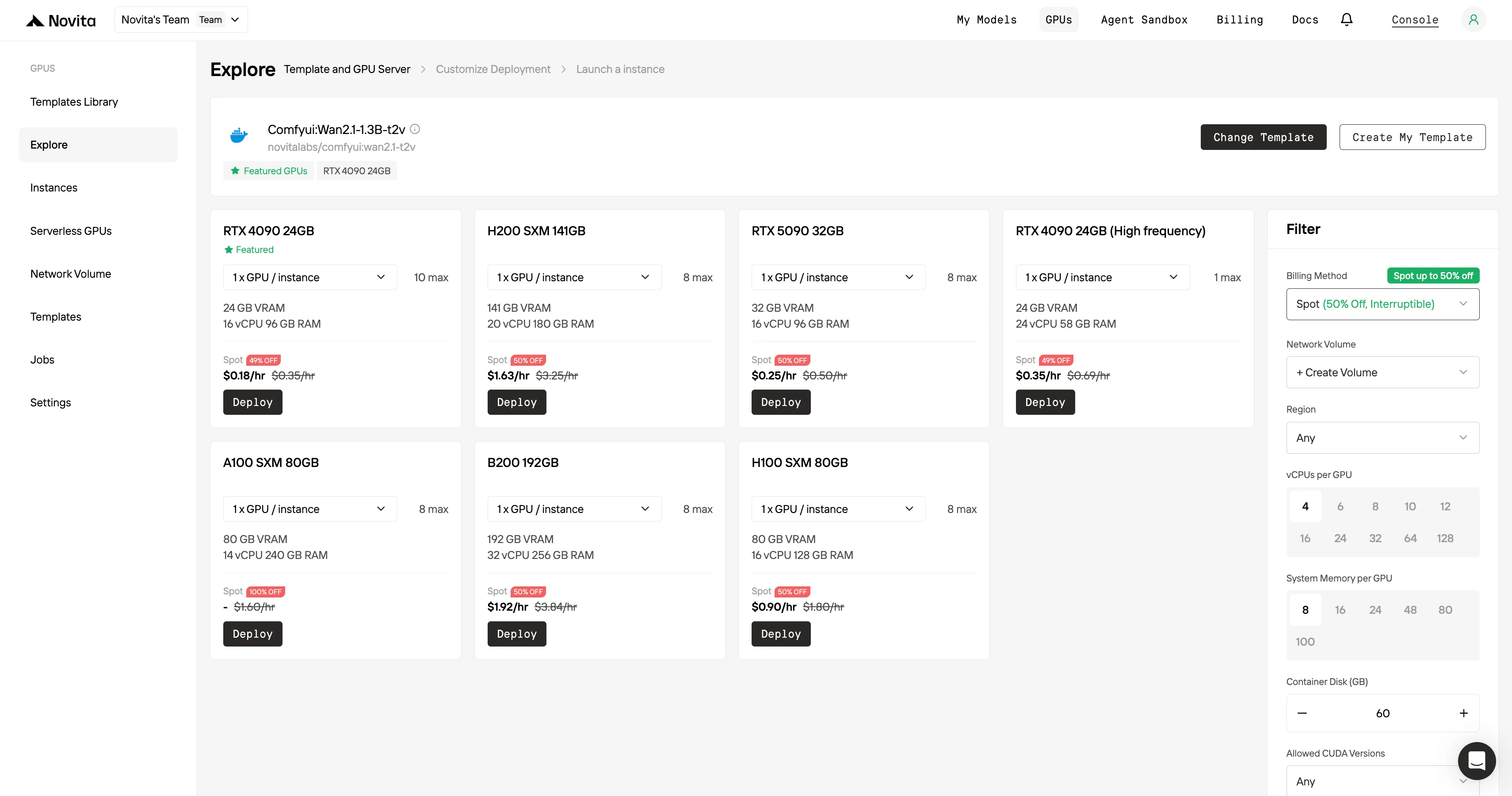Image resolution: width=1512 pixels, height=796 pixels.
Task: Click the RTX 4090 24GB tag chip
Action: coord(356,171)
